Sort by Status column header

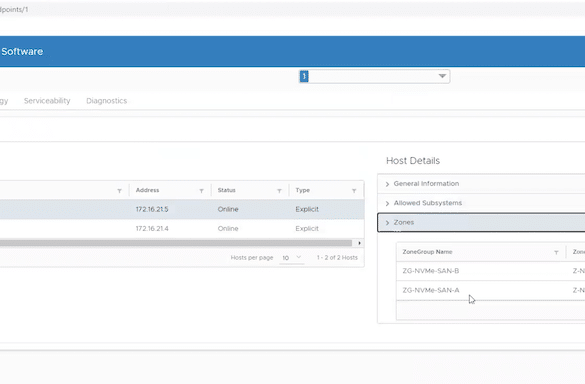(x=226, y=190)
